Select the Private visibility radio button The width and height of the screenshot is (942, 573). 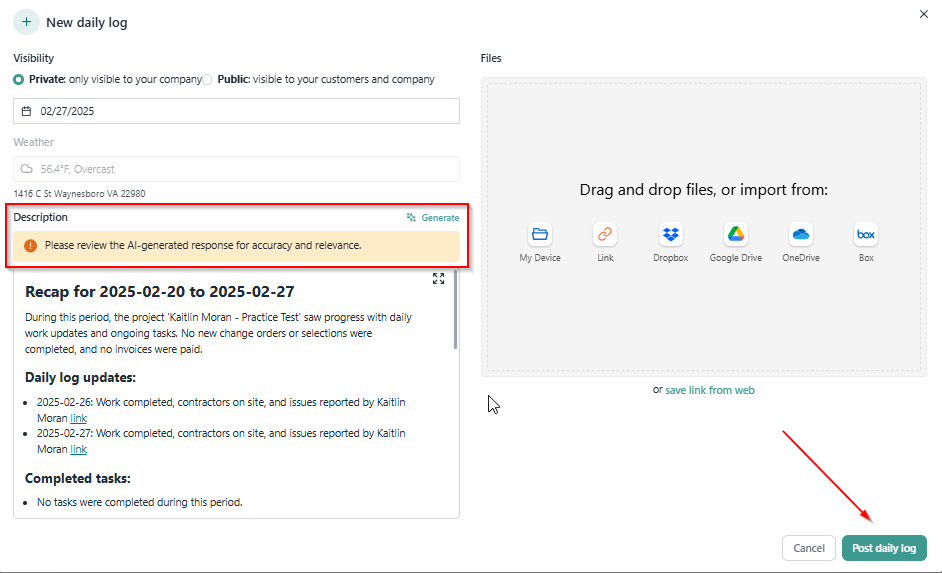[x=19, y=79]
